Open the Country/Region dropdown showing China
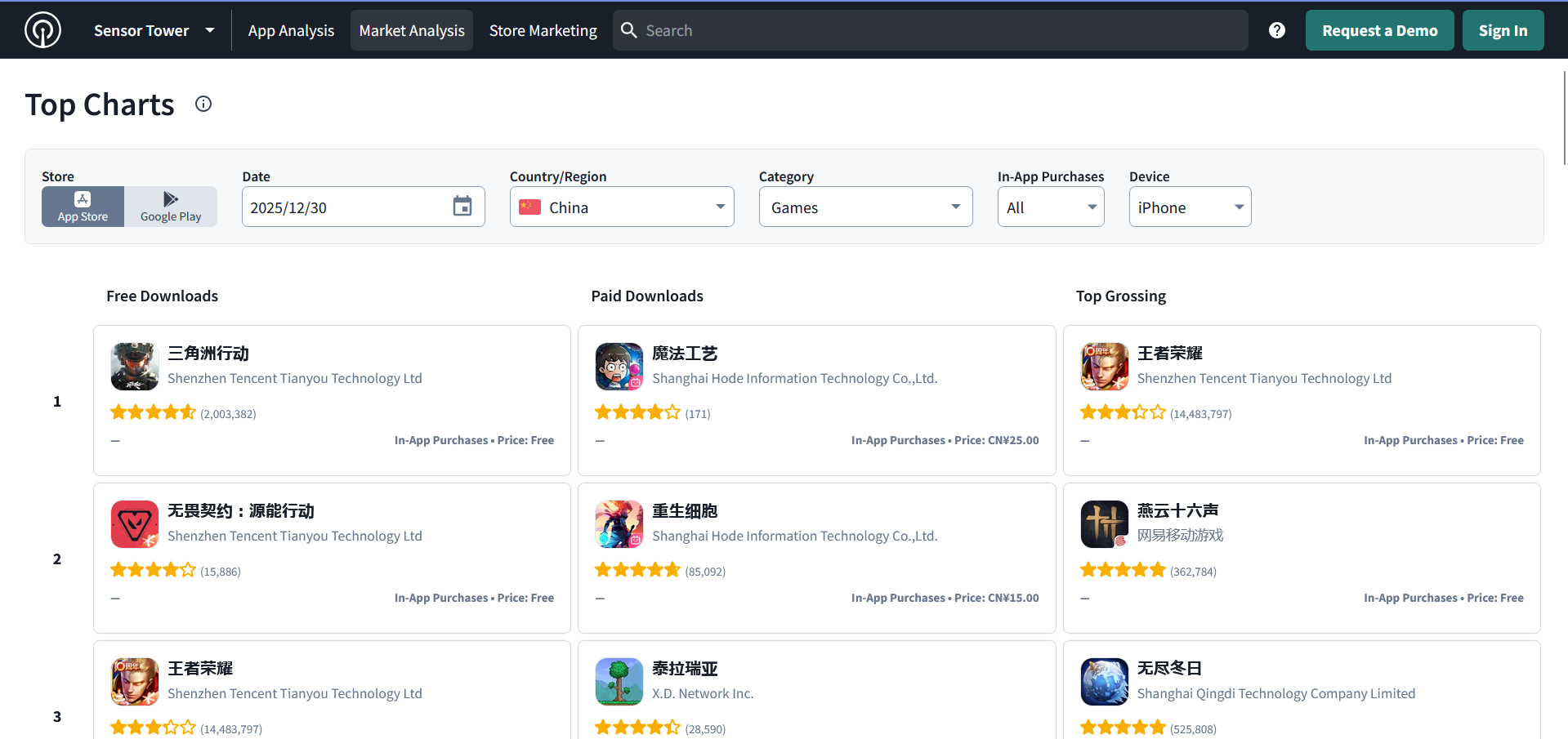 pos(622,207)
